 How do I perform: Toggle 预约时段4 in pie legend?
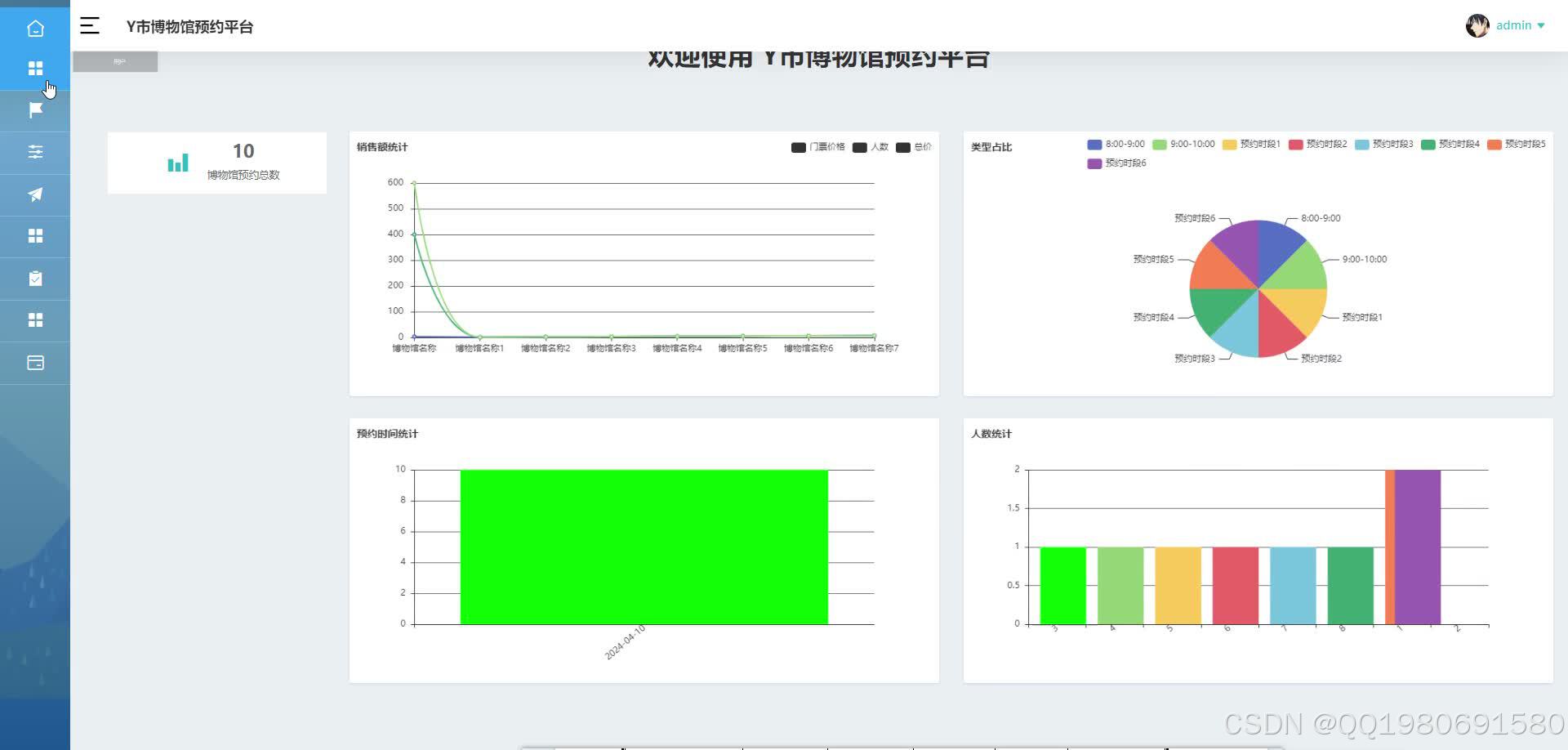click(1450, 144)
